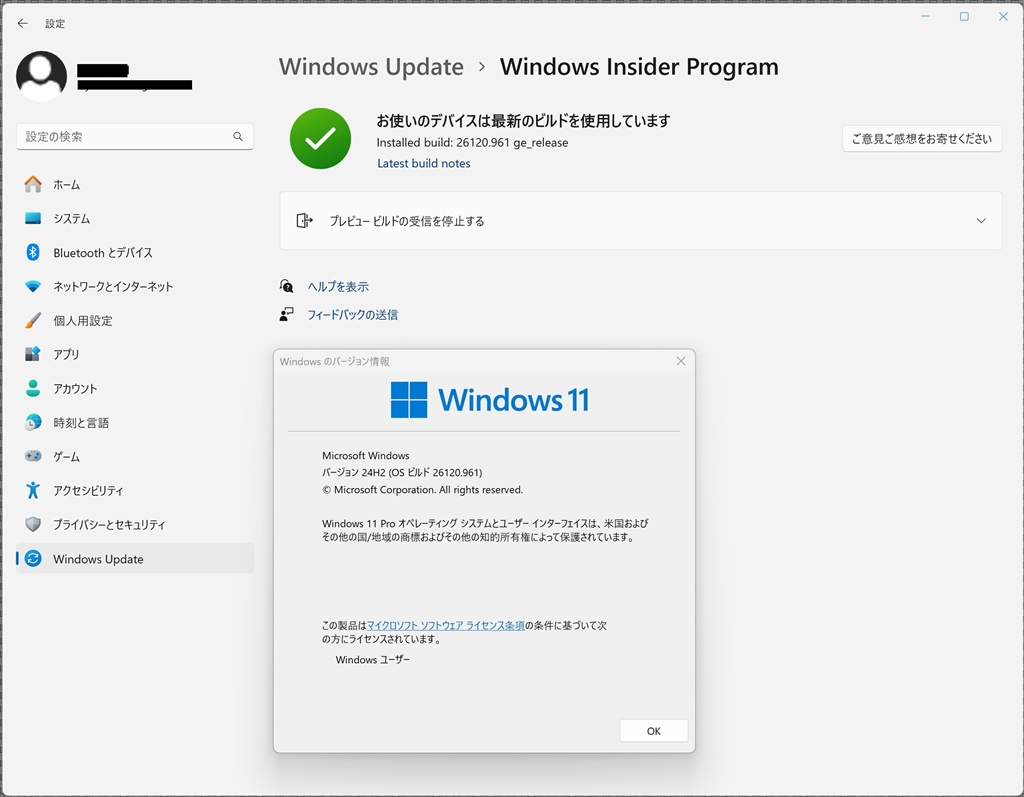Click お使いのデバイスは最新のビルド status heading
Image resolution: width=1024 pixels, height=797 pixels.
pyautogui.click(x=523, y=121)
